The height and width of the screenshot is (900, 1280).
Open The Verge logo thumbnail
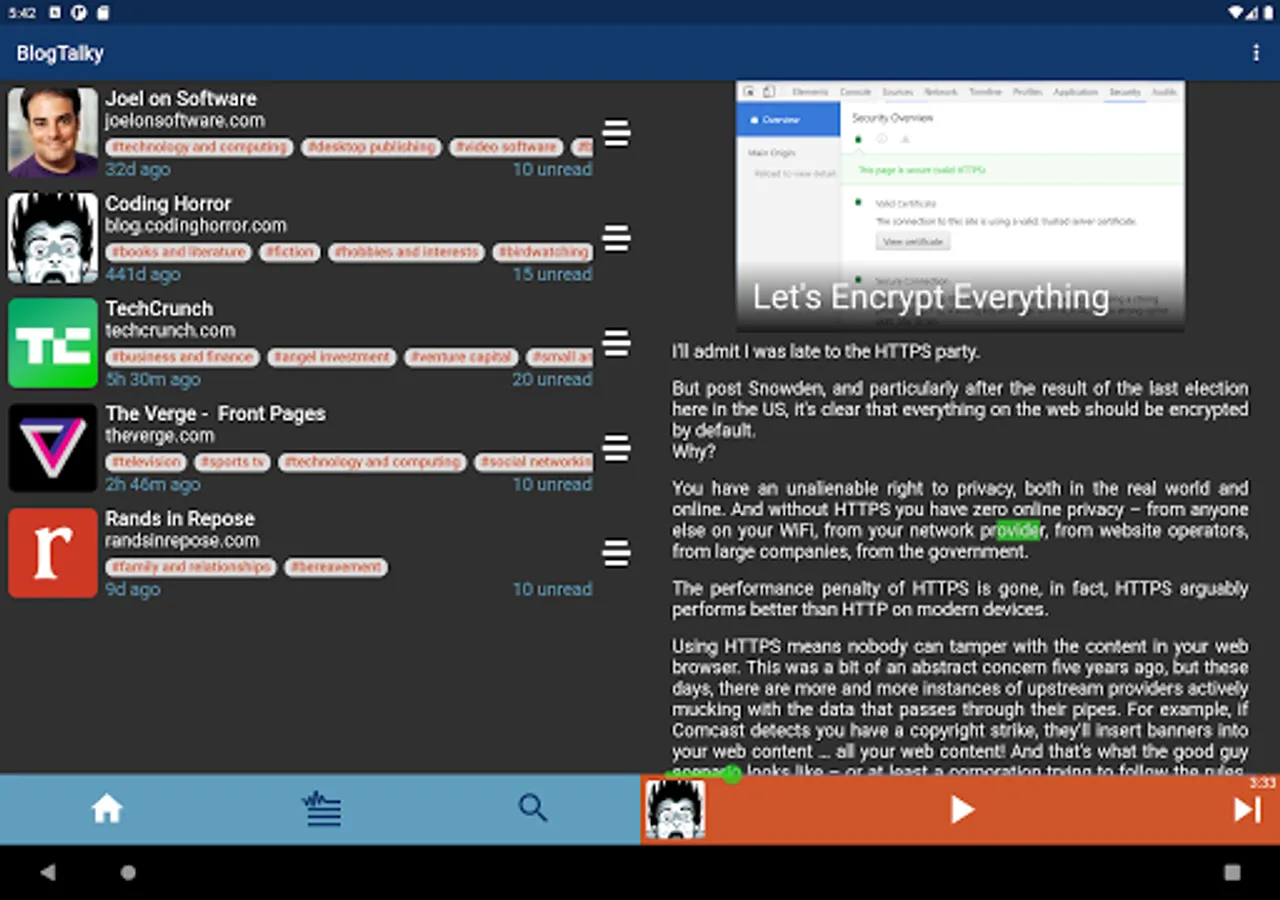point(53,448)
